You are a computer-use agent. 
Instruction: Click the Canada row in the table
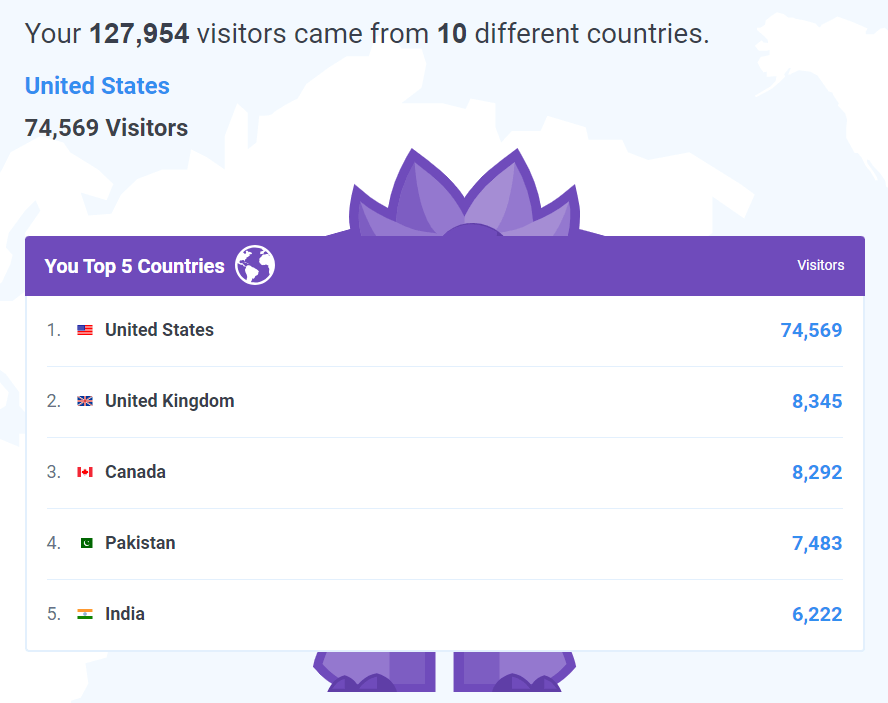[x=444, y=471]
